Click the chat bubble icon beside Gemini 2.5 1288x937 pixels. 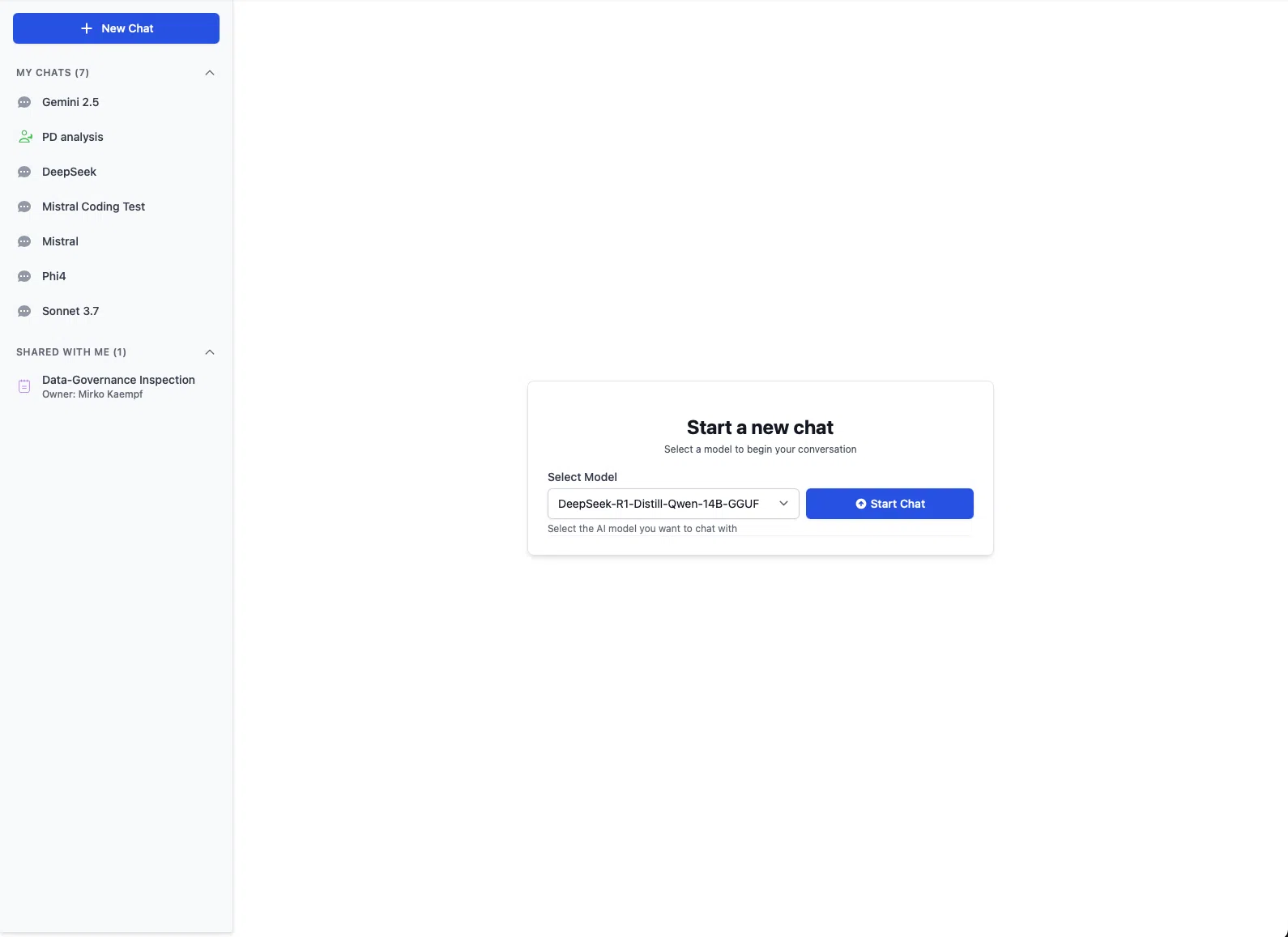click(24, 103)
